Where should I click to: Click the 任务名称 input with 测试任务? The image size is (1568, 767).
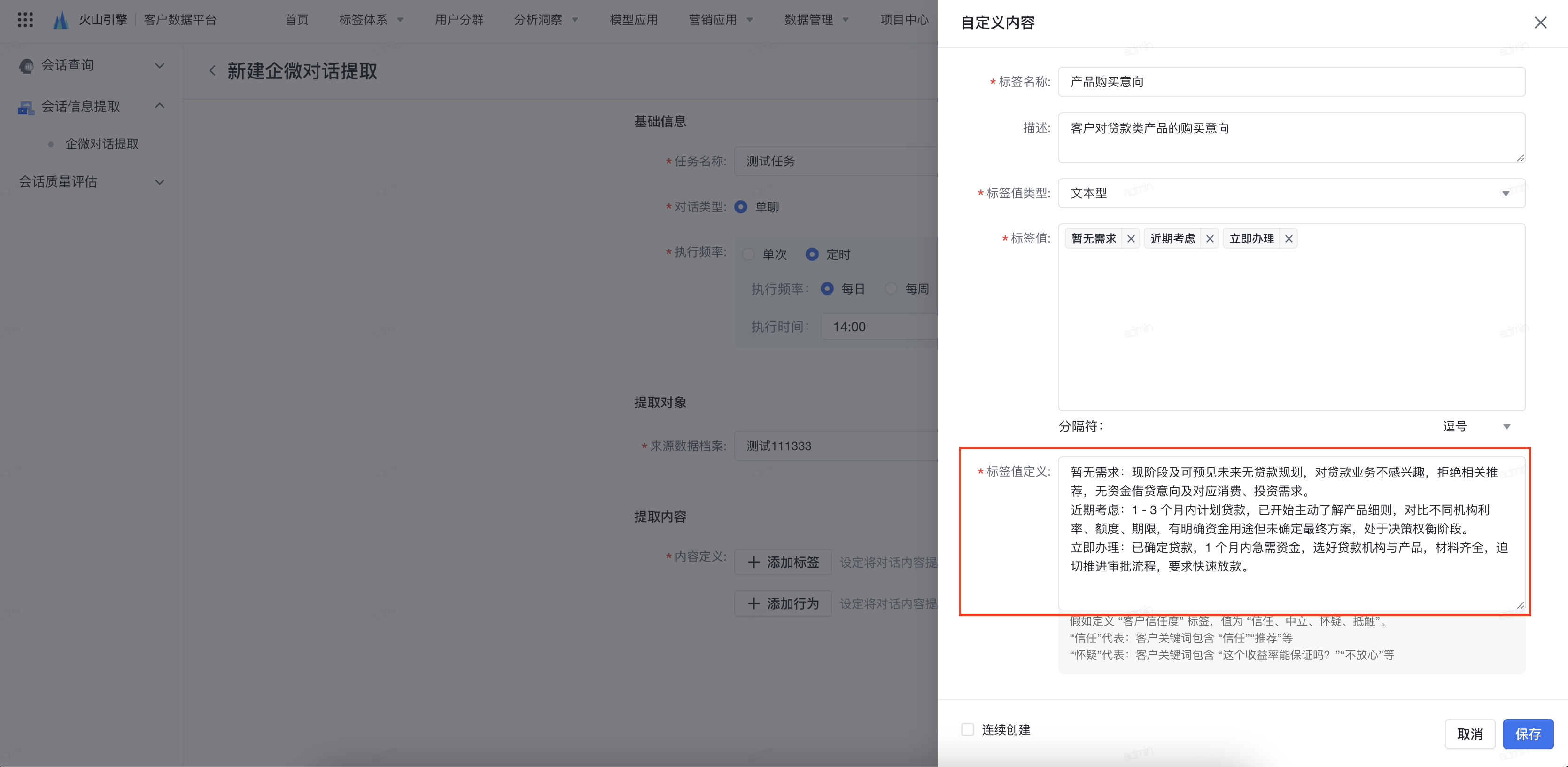(x=836, y=162)
